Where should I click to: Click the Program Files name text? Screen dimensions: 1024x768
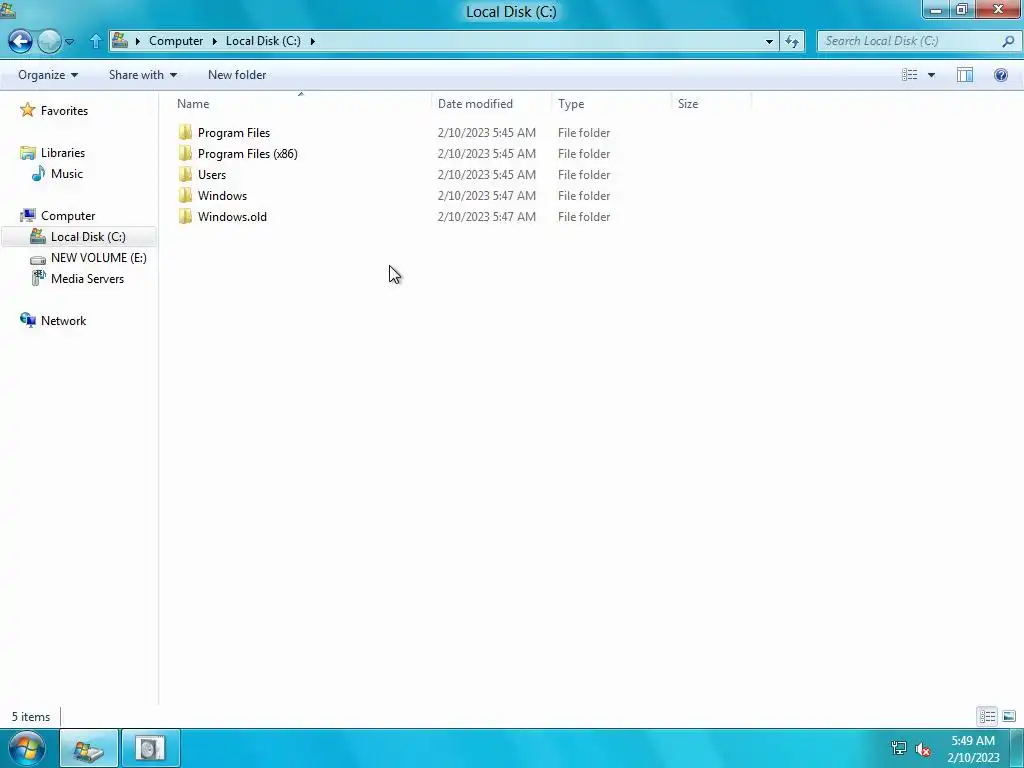(234, 133)
